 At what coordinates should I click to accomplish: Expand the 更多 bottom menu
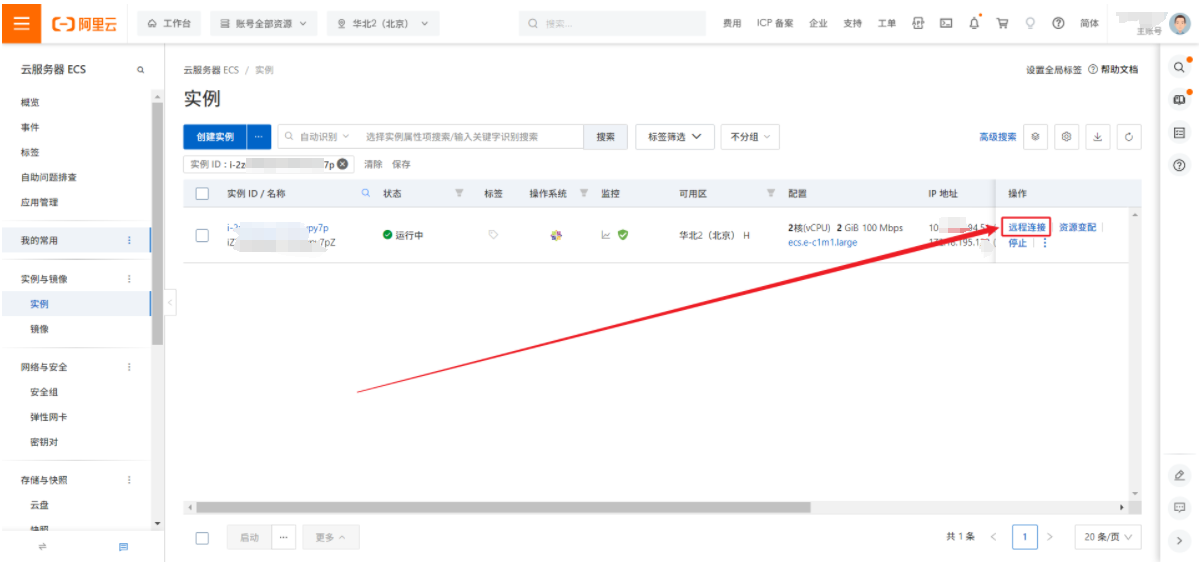pos(331,537)
